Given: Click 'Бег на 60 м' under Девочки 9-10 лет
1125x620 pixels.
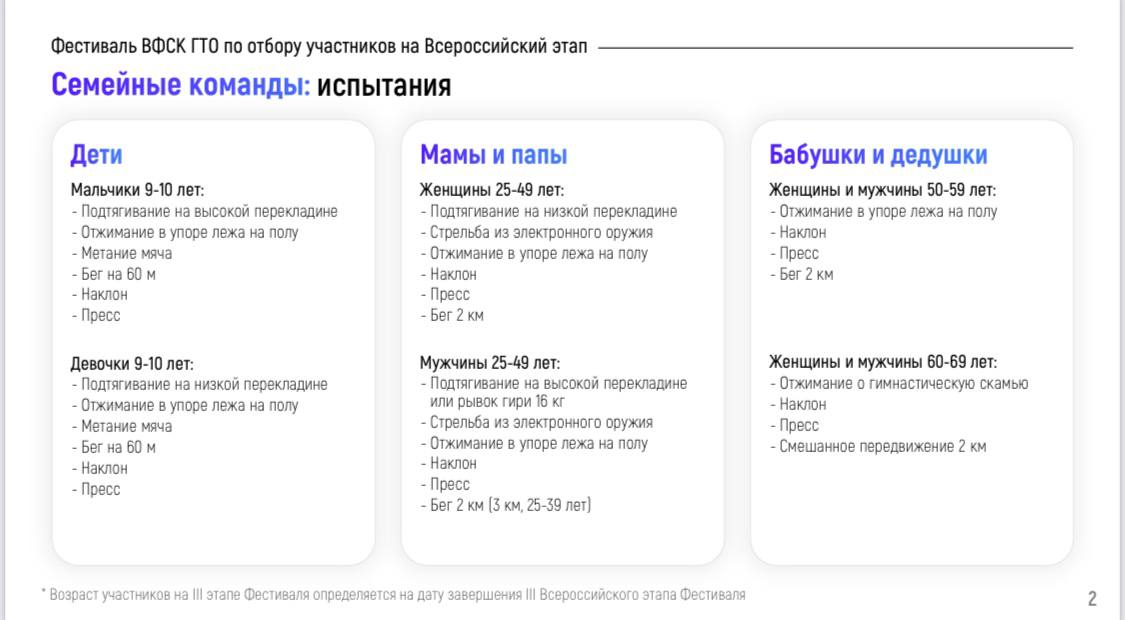Looking at the screenshot, I should [x=118, y=447].
